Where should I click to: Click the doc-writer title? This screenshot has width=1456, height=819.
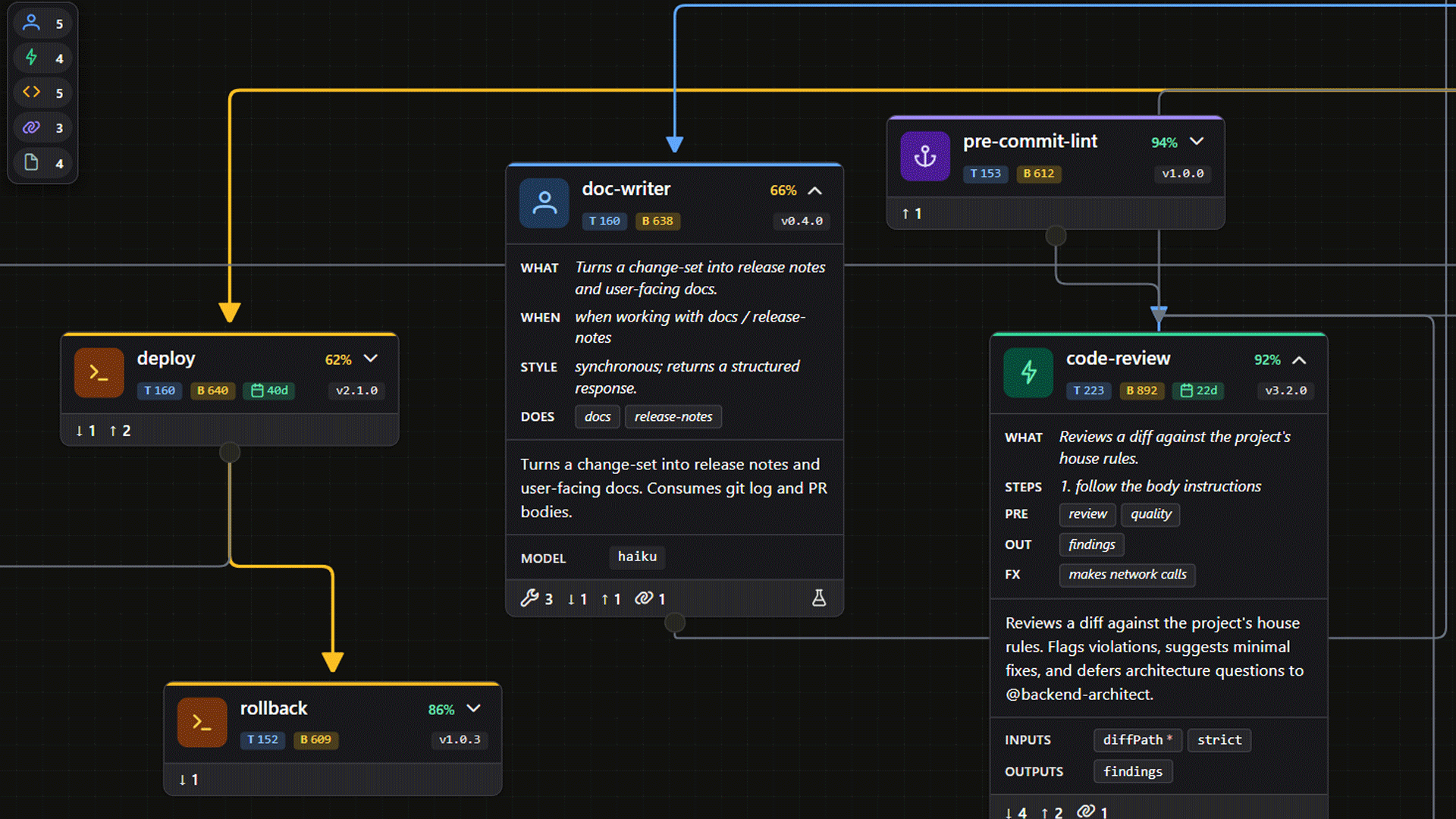coord(626,189)
